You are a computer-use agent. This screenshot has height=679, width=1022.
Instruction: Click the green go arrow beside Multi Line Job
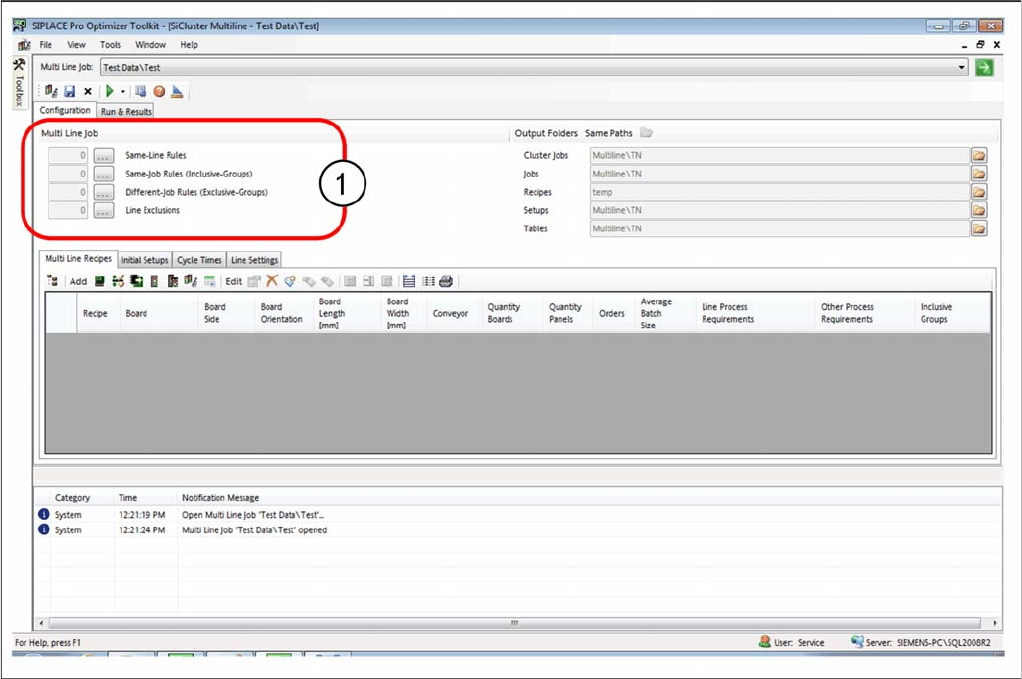tap(984, 67)
